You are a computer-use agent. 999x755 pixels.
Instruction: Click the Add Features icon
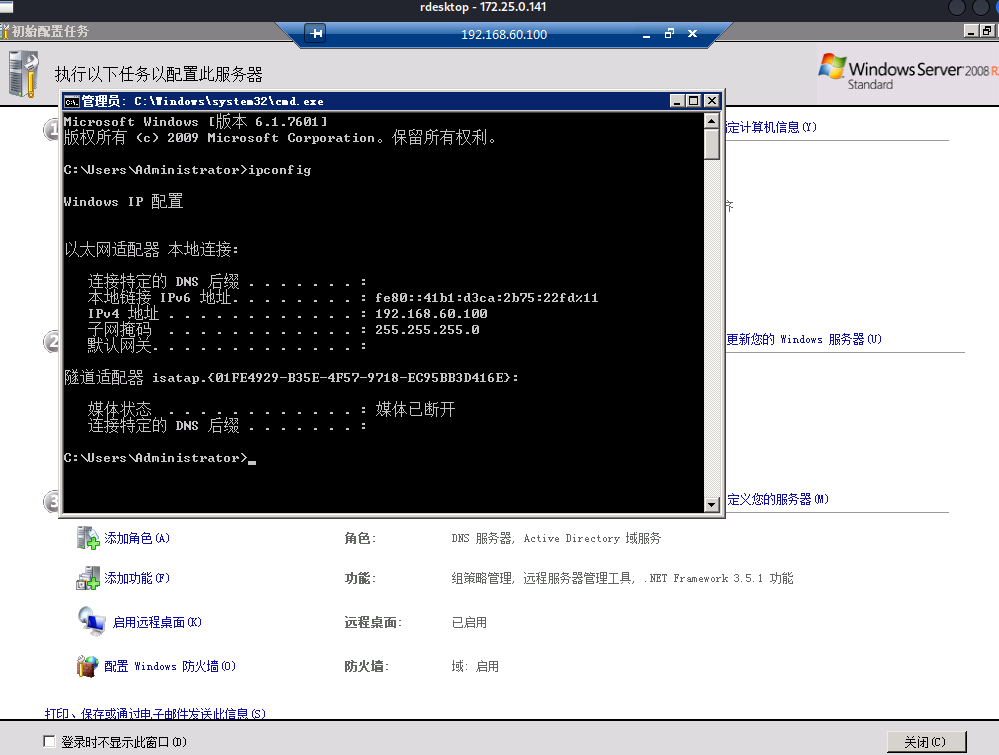(x=88, y=579)
